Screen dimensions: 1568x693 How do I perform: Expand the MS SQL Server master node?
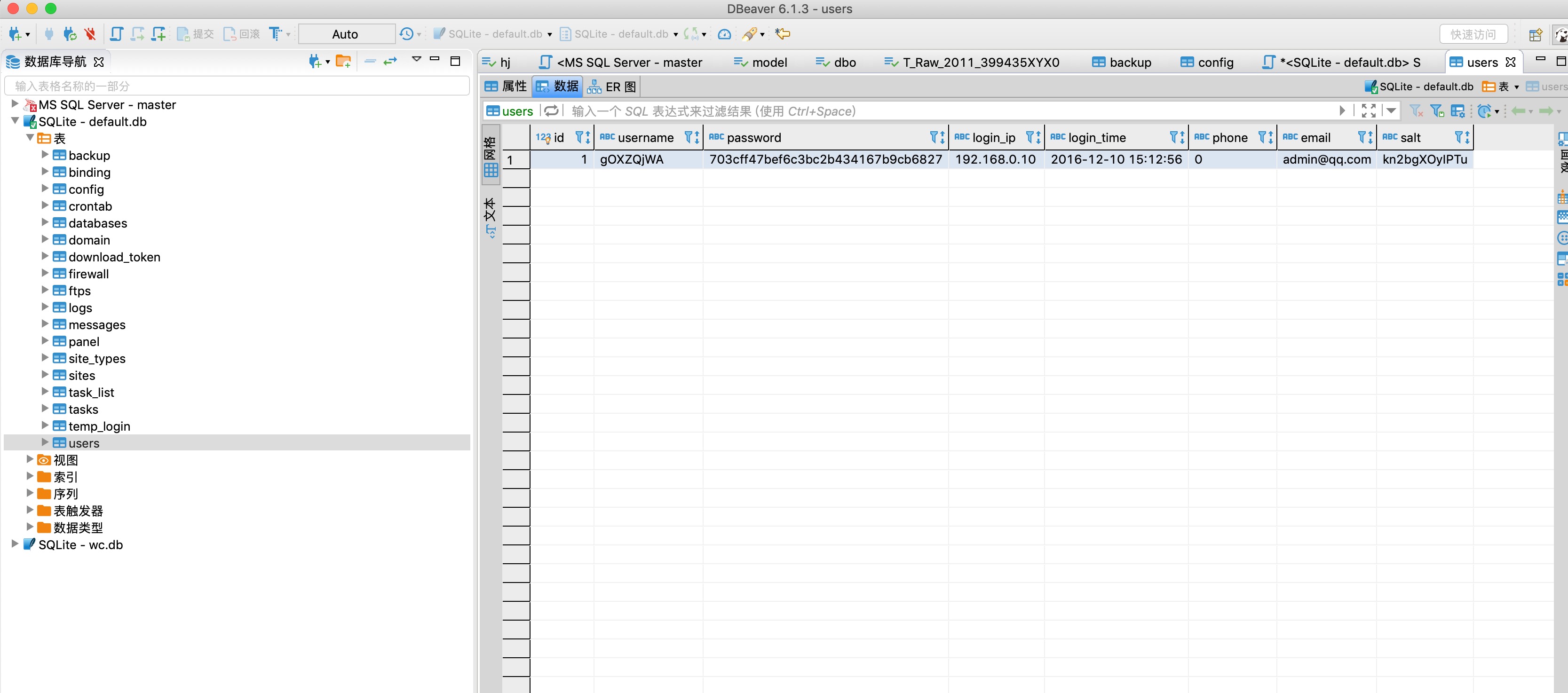tap(15, 104)
